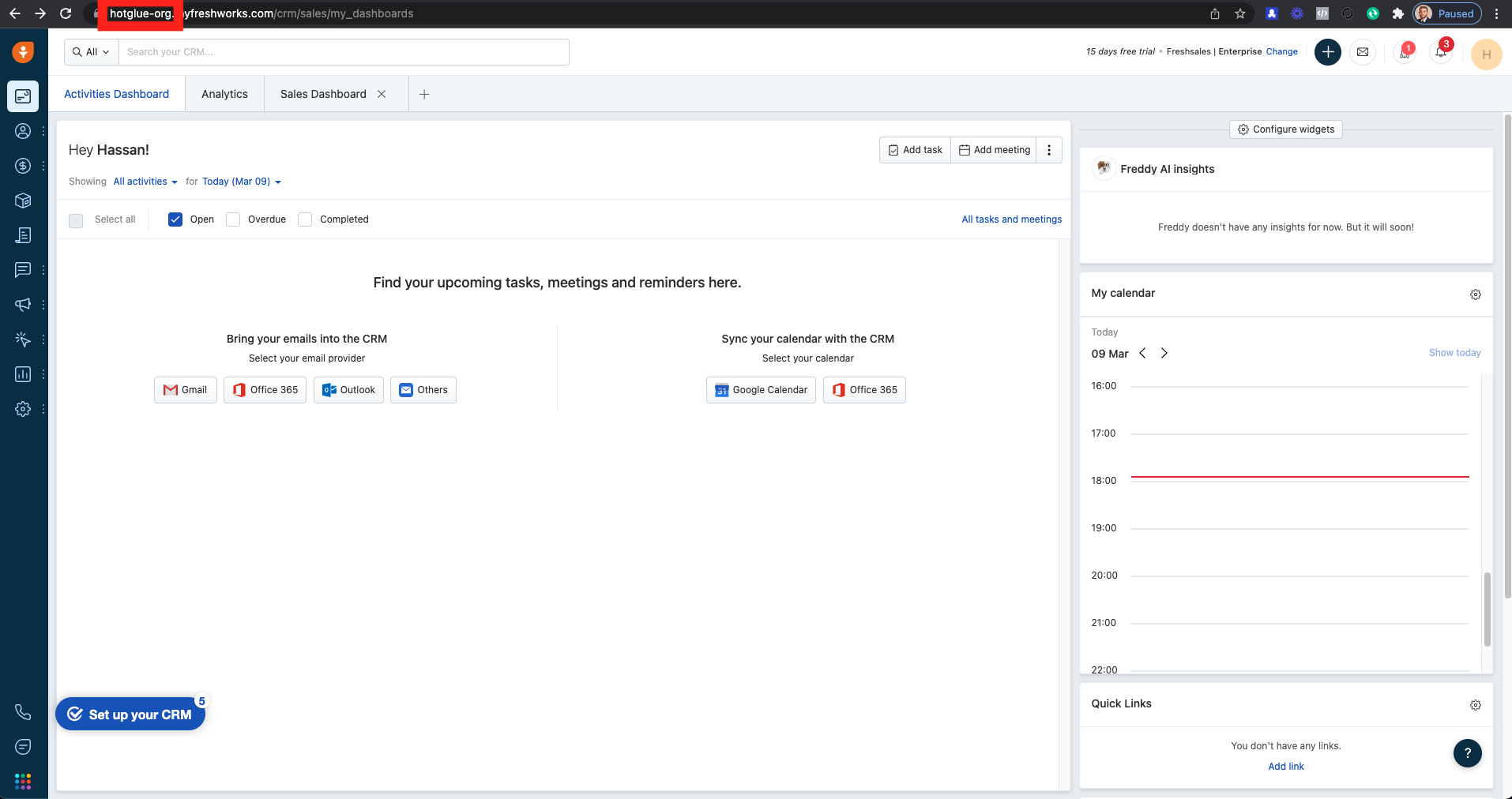Open the Analytics chart icon in the sidebar
The width and height of the screenshot is (1512, 799).
(x=23, y=374)
